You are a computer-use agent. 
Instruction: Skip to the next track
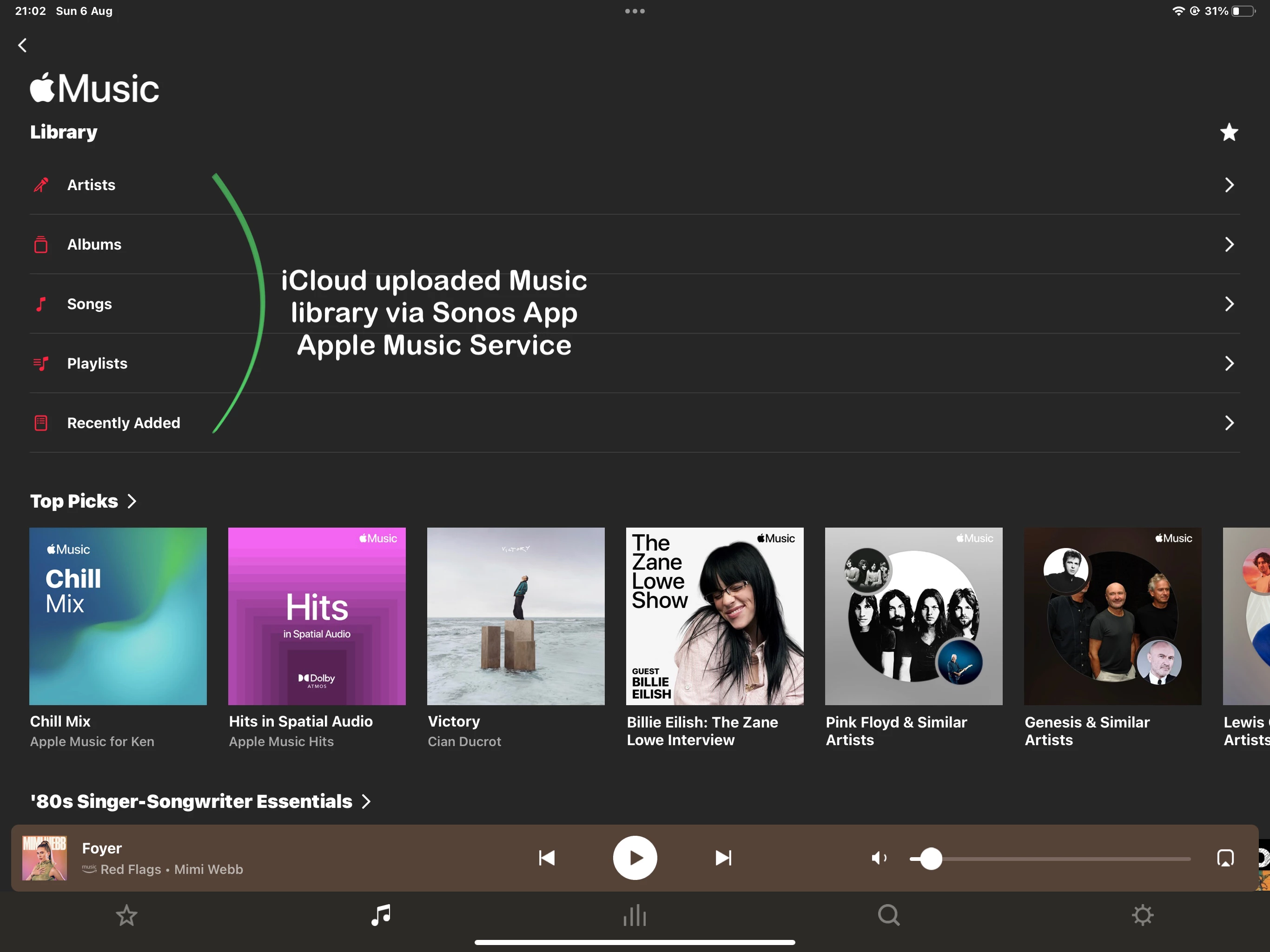723,858
